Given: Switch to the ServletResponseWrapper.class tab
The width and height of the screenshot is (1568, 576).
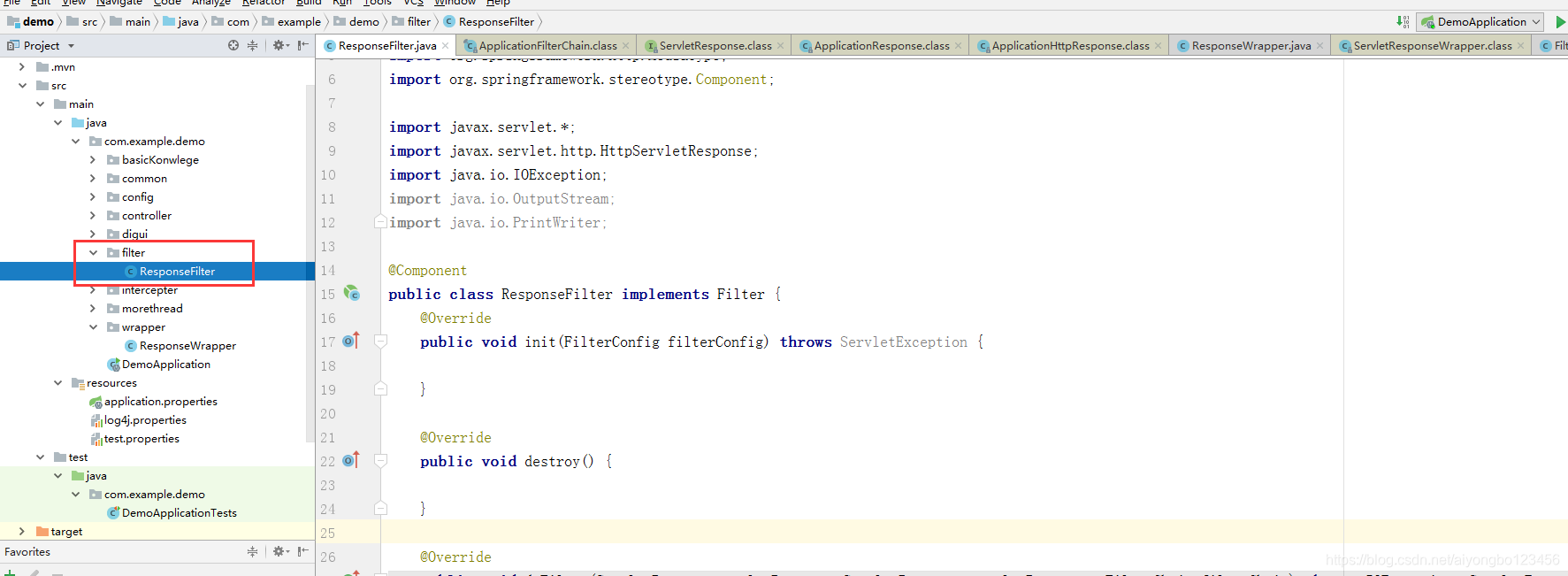Looking at the screenshot, I should click(x=1432, y=46).
